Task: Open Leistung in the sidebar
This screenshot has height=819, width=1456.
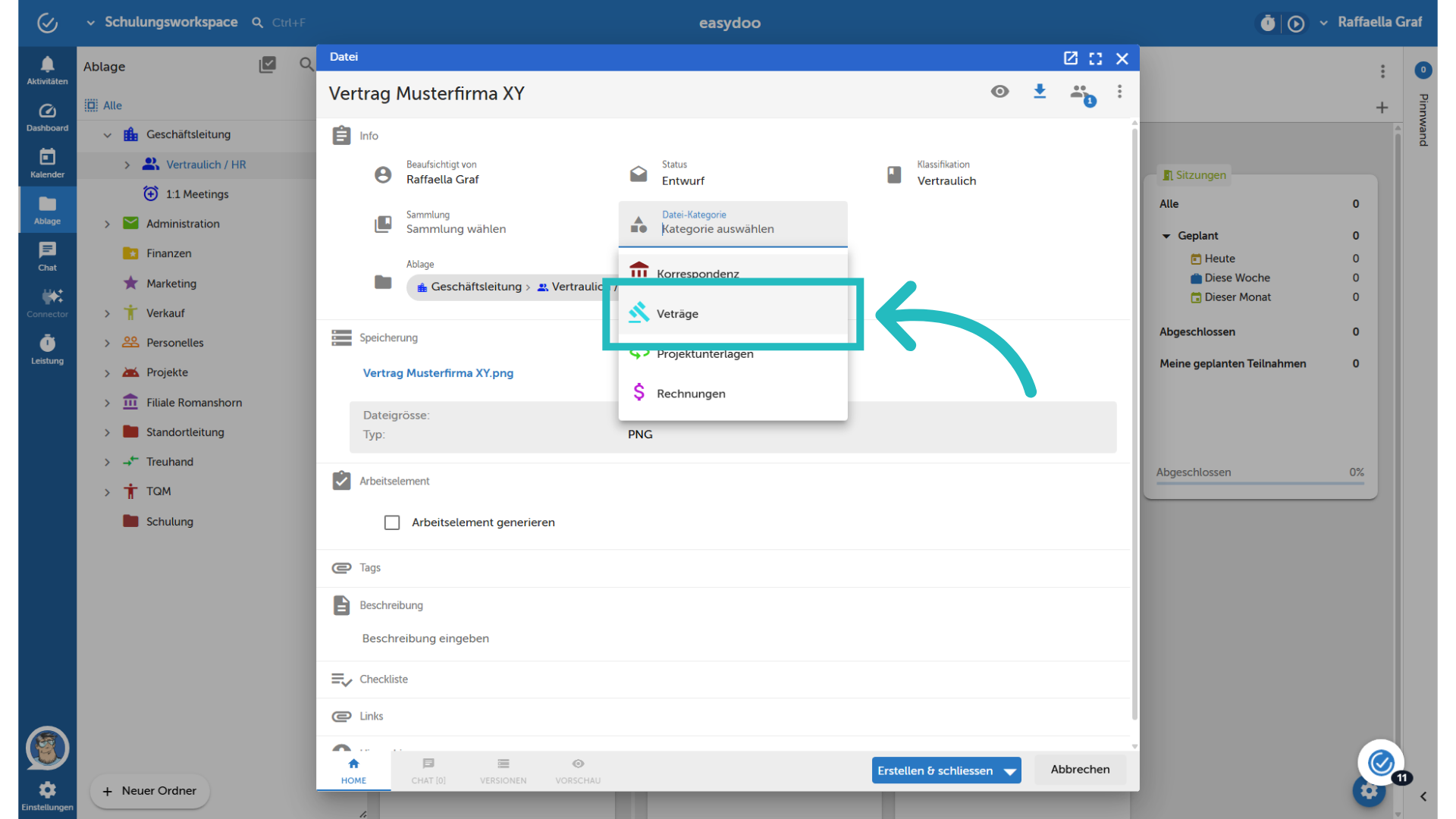Action: pos(47,350)
